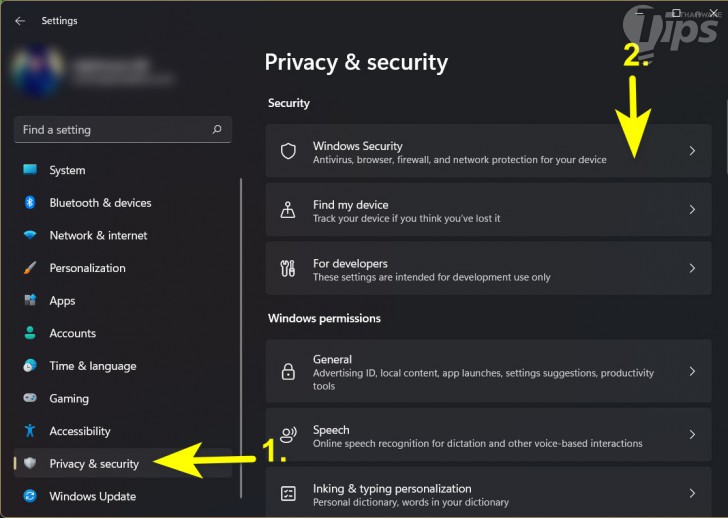Screen dimensions: 728x518
Task: Click the Security section heading
Action: (x=289, y=103)
